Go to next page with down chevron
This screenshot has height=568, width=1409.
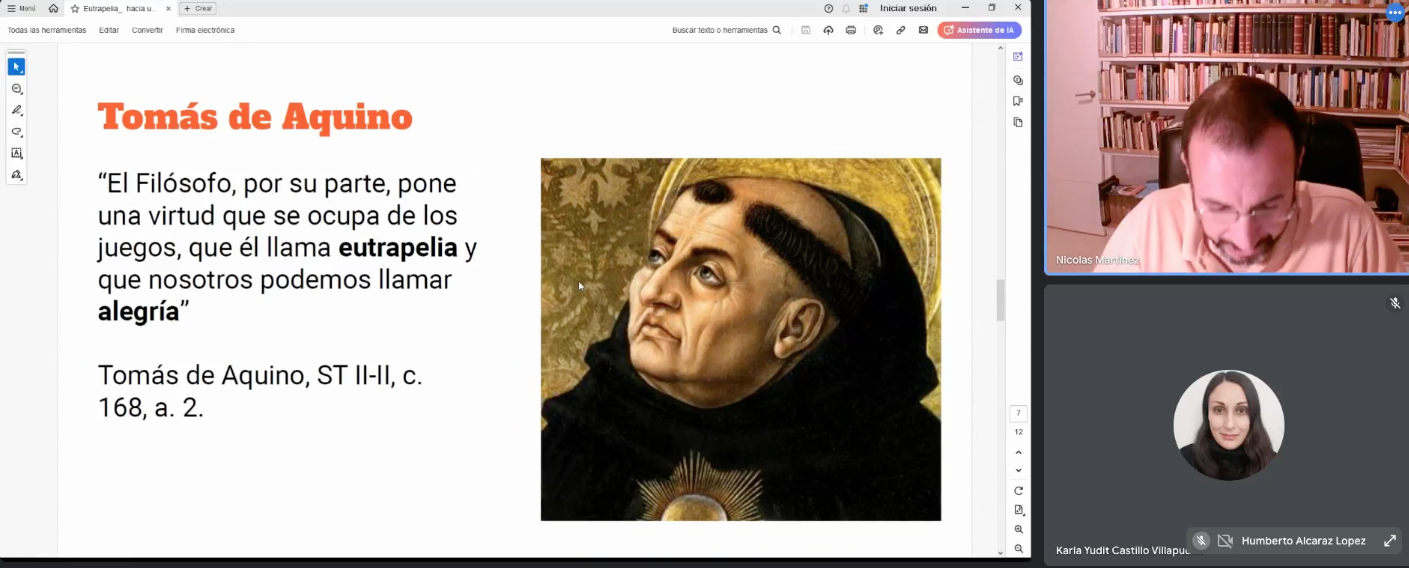[1018, 470]
